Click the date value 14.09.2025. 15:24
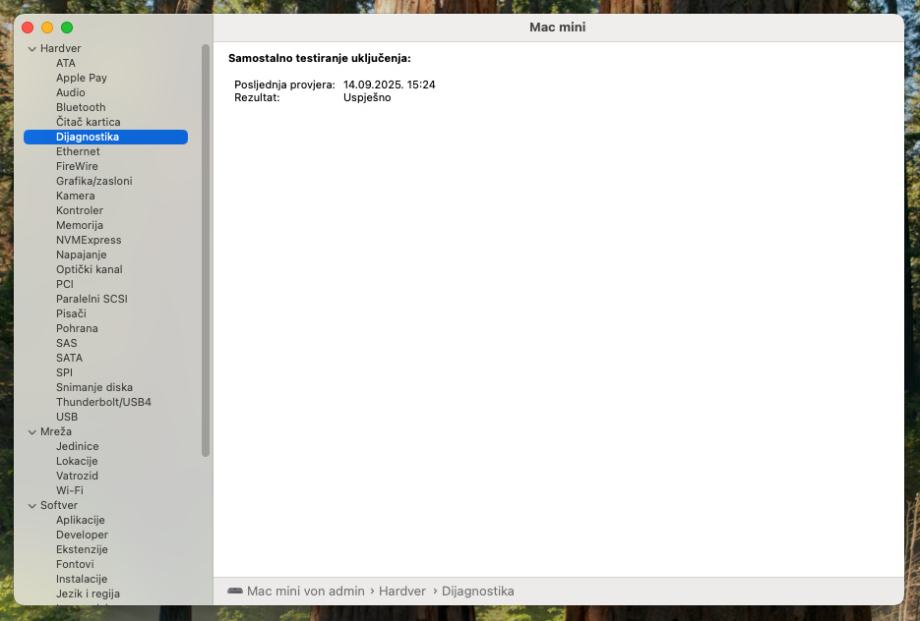The height and width of the screenshot is (621, 920). (x=389, y=85)
